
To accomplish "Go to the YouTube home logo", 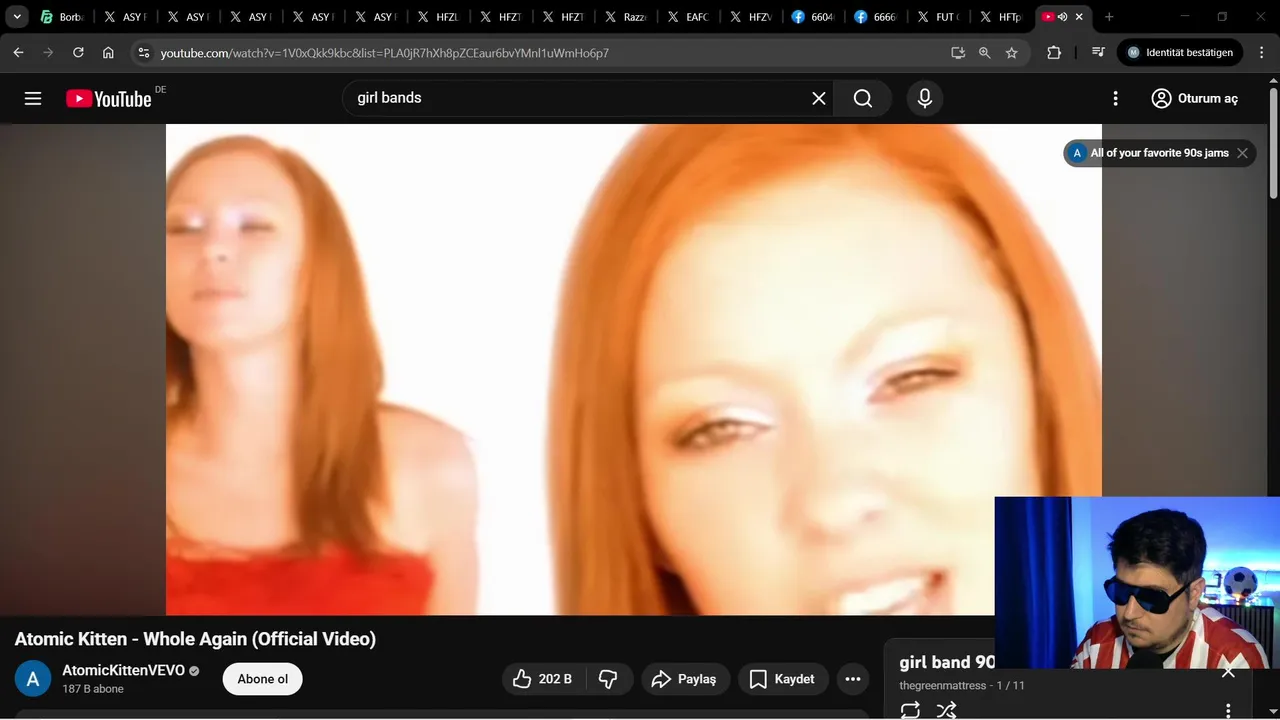I will (109, 98).
